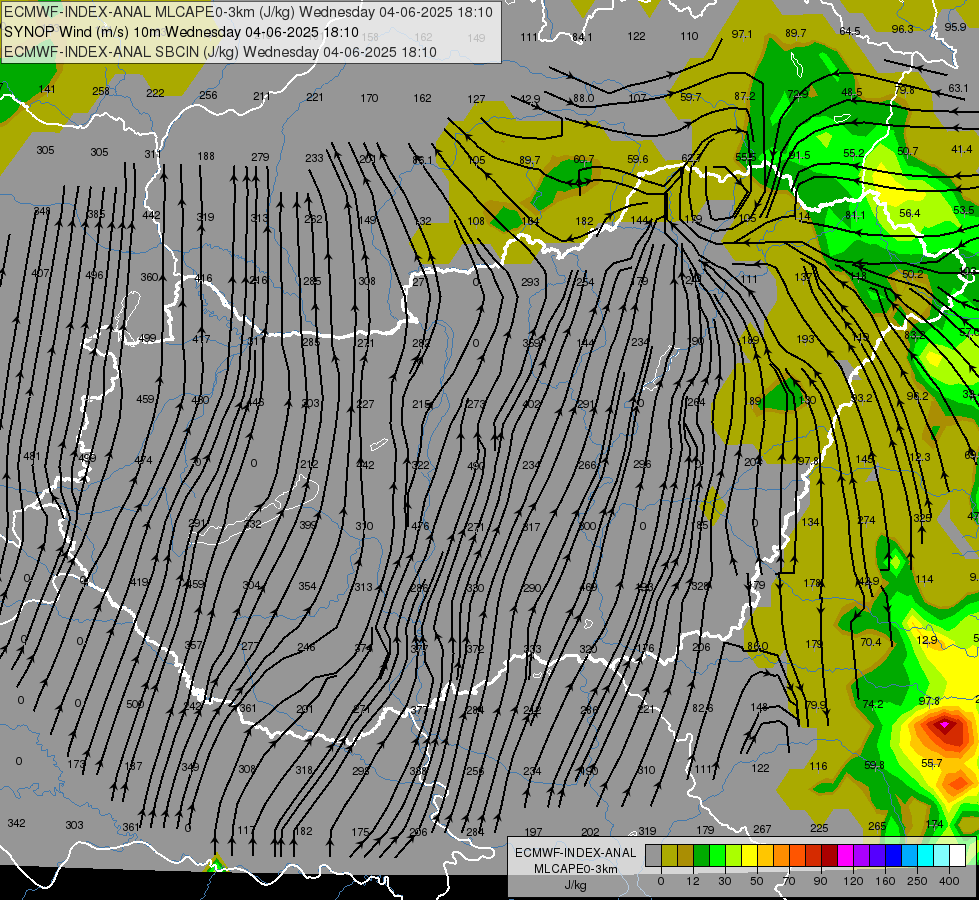
Task: Click the map value 88.0
Action: pos(583,98)
